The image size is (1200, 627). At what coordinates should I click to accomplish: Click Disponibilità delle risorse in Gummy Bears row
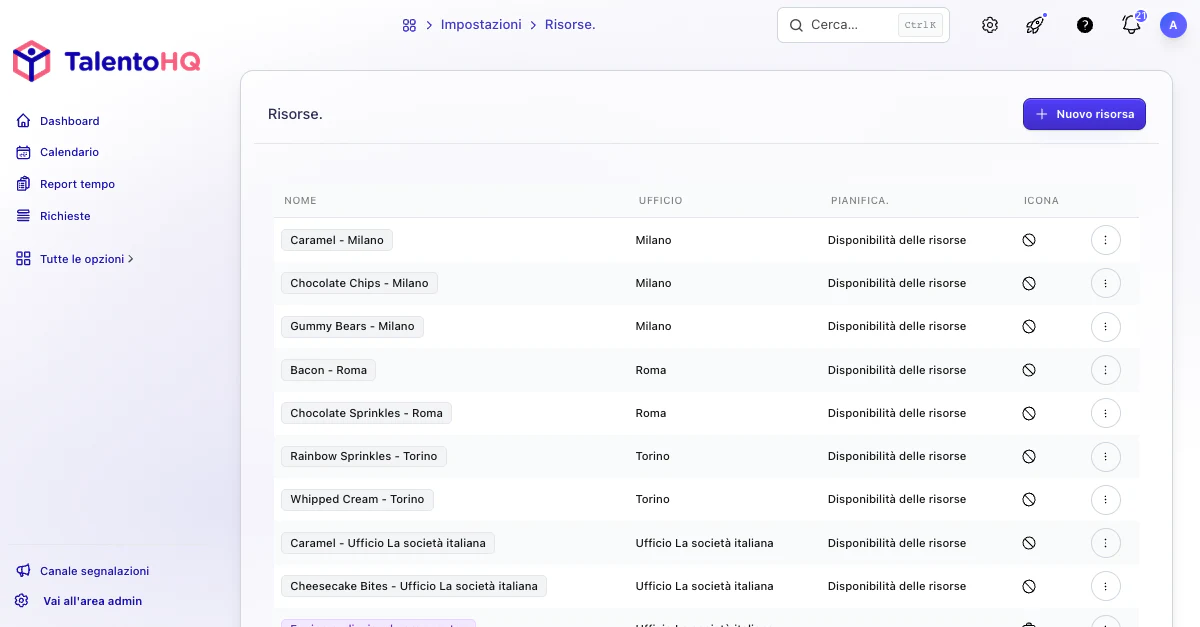pyautogui.click(x=897, y=326)
